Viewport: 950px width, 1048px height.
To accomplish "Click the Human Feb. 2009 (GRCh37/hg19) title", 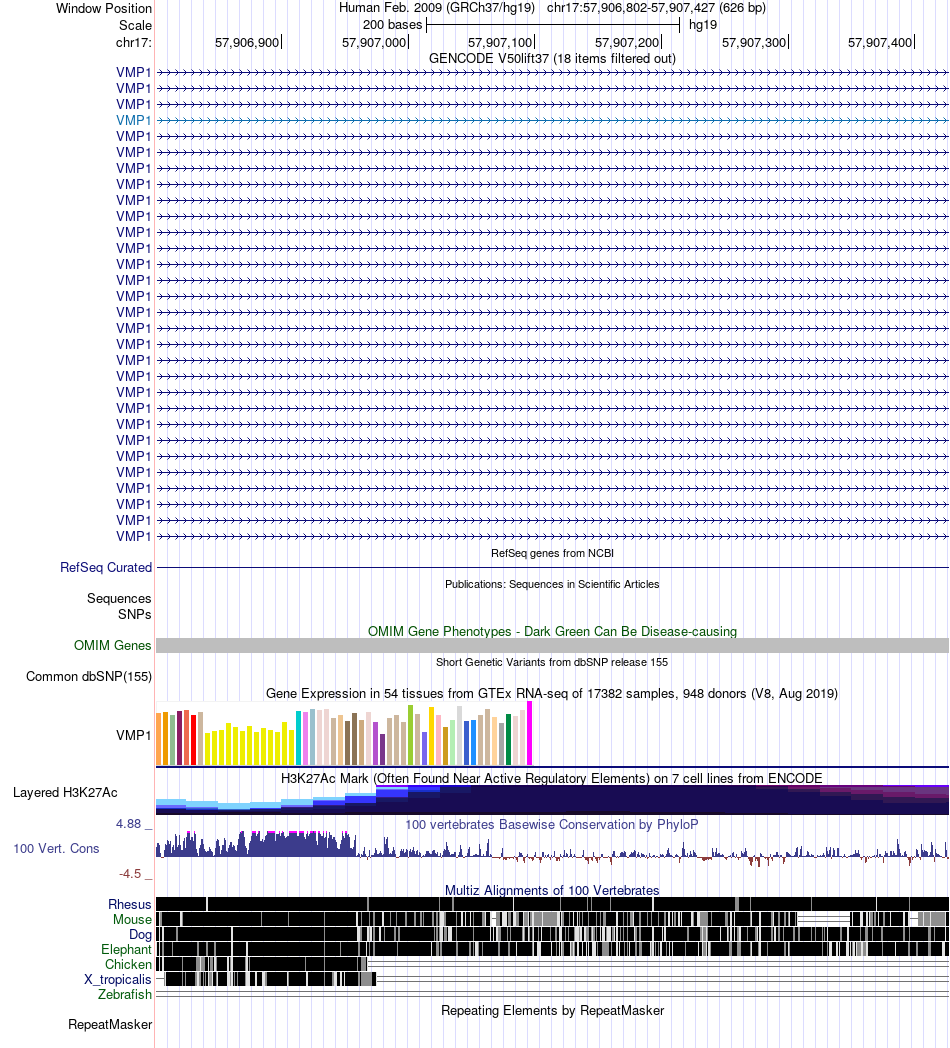I will [x=437, y=8].
